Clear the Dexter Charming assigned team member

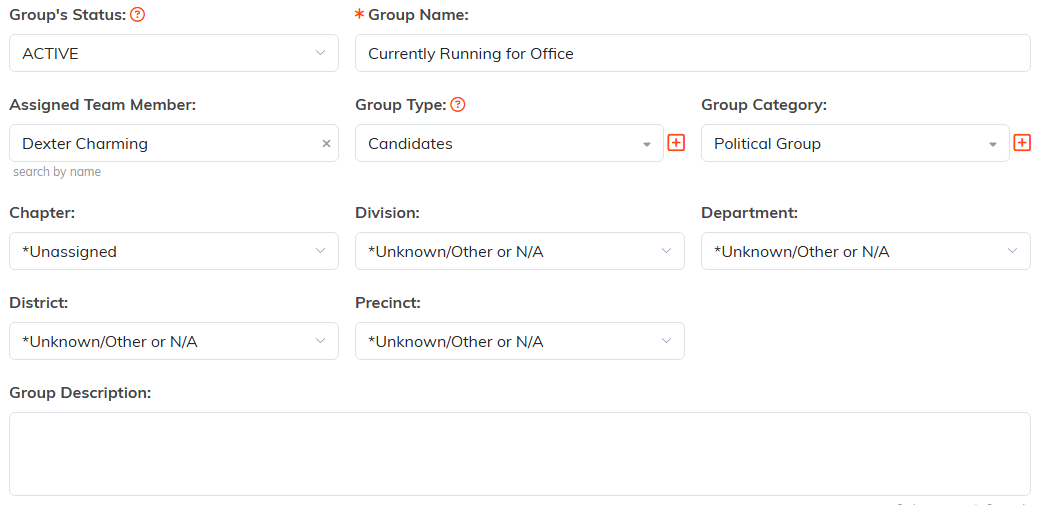tap(326, 144)
